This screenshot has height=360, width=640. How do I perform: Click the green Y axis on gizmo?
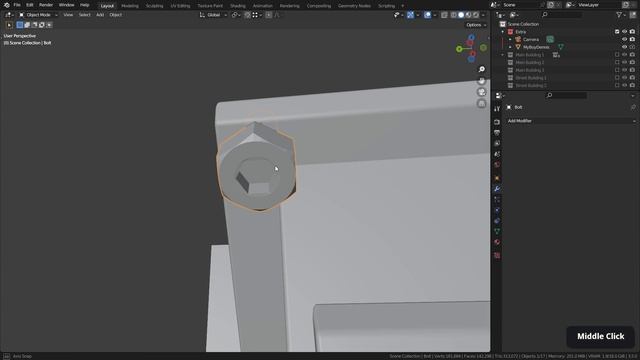click(x=459, y=49)
